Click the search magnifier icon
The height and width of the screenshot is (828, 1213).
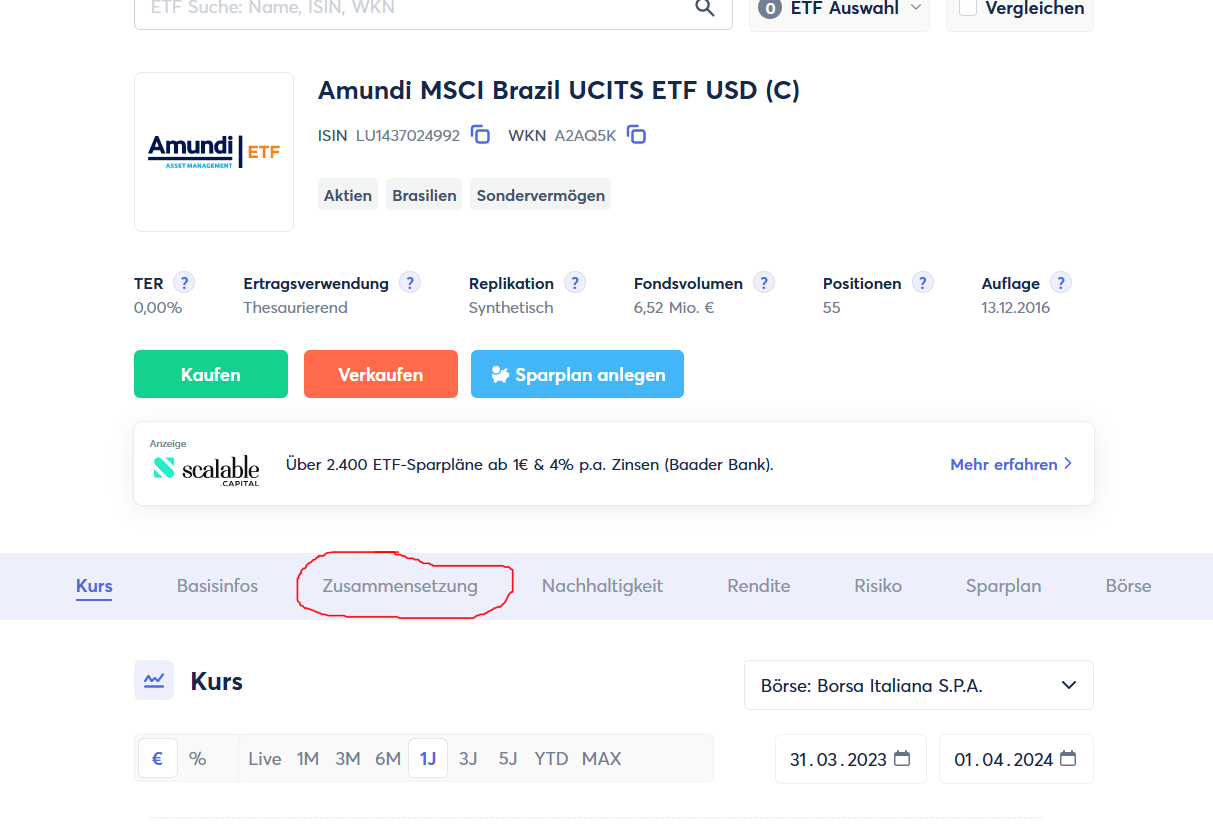(x=705, y=8)
